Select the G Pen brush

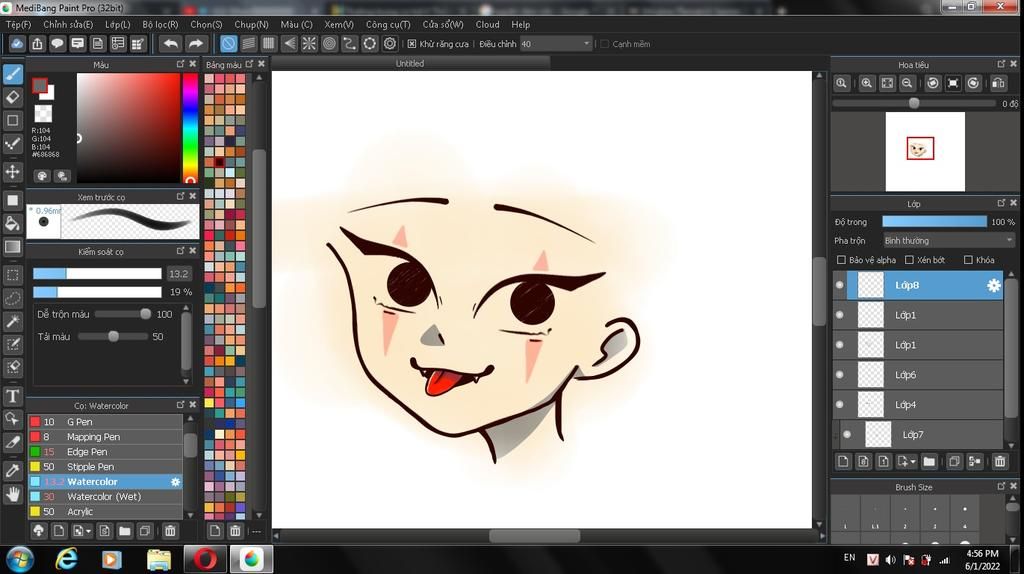pos(105,422)
